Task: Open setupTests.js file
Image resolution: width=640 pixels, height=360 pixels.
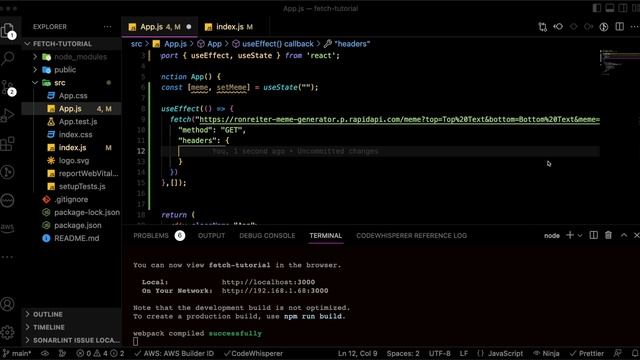Action: (x=72, y=187)
